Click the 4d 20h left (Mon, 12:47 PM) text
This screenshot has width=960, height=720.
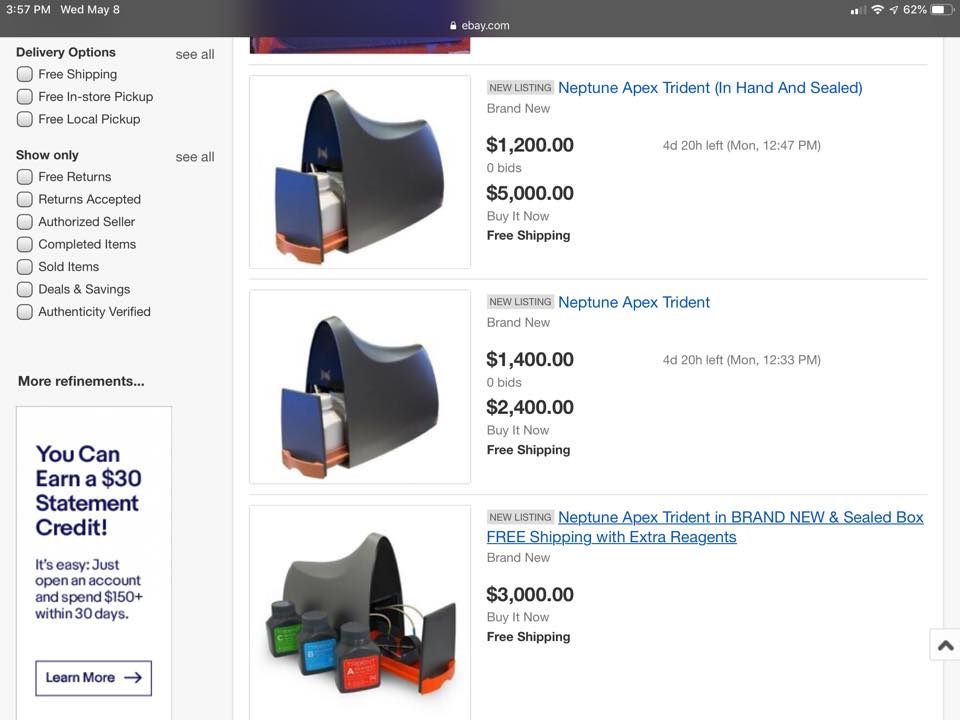[x=741, y=146]
